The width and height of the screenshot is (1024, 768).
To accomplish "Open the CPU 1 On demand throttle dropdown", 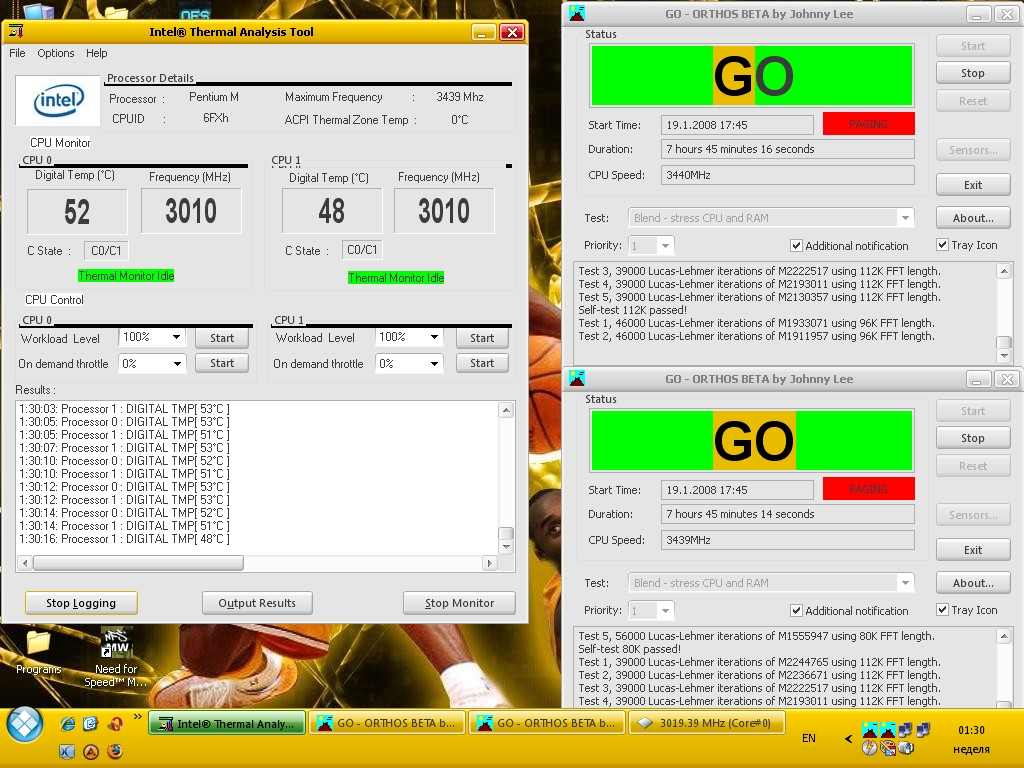I will pyautogui.click(x=434, y=363).
